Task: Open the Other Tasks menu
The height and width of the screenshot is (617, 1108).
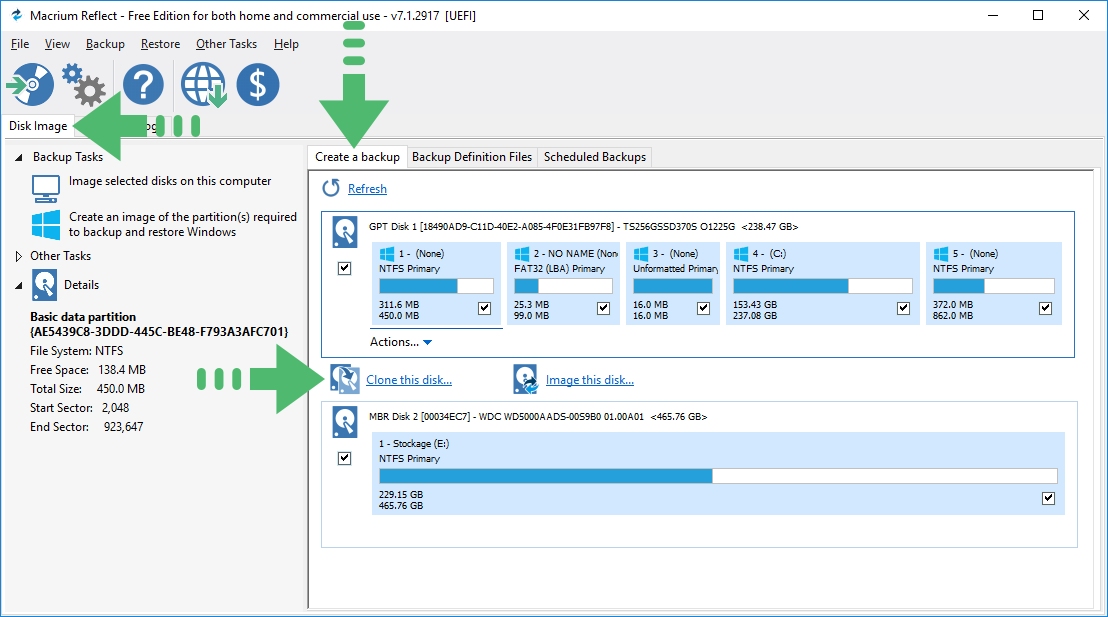Action: (x=226, y=44)
